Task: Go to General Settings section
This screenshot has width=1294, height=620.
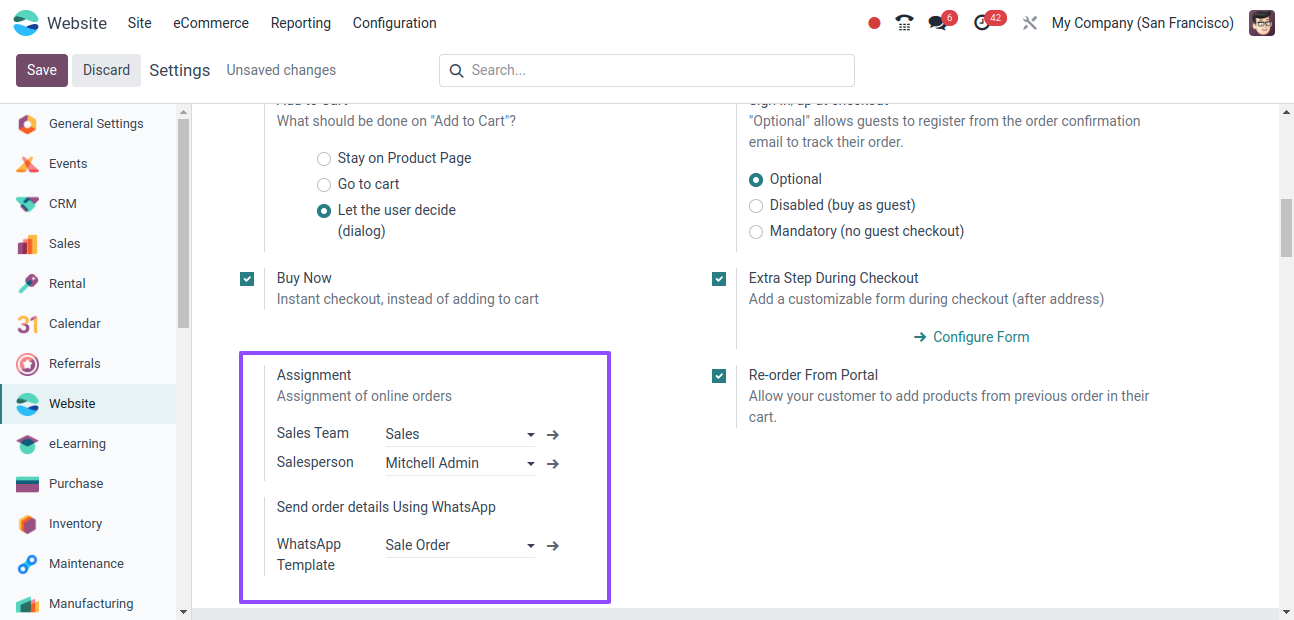Action: (x=88, y=124)
